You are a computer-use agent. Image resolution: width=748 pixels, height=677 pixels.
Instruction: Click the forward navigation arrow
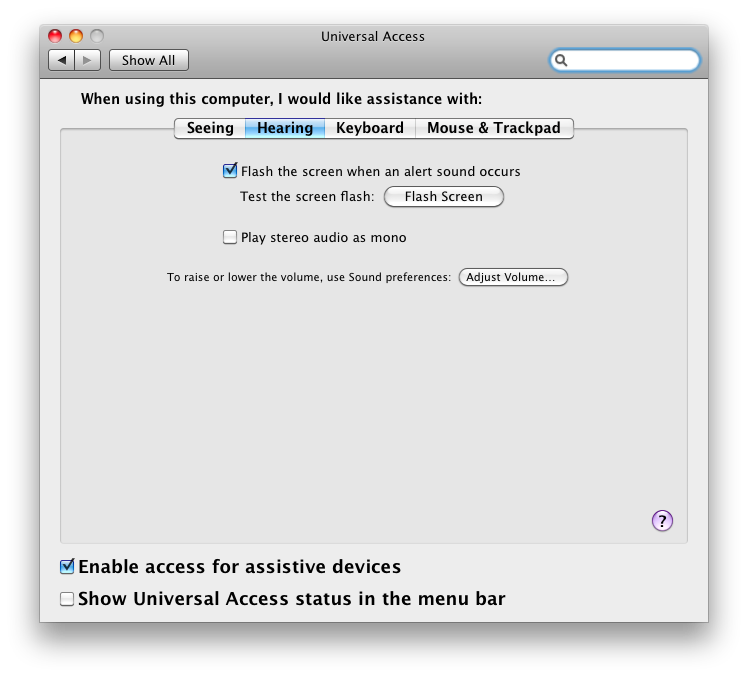[x=87, y=60]
